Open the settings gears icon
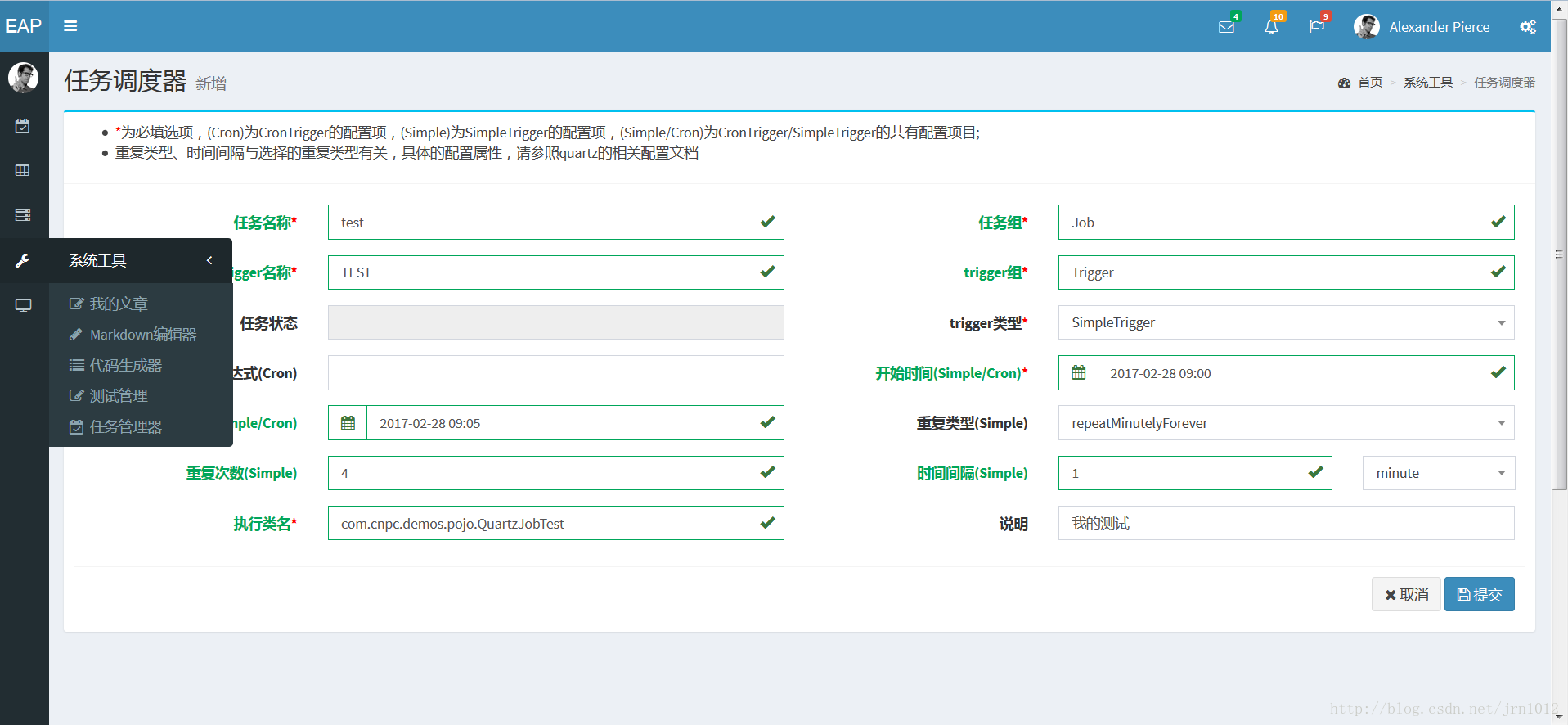The height and width of the screenshot is (725, 1568). pos(1527,27)
